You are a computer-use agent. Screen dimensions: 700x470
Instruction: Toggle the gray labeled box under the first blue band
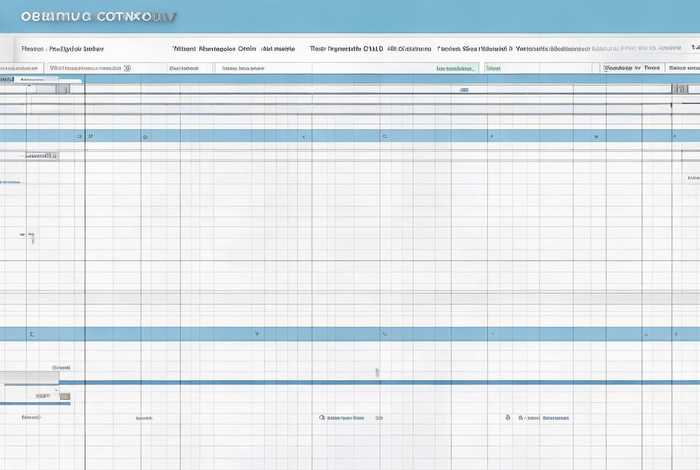(40, 156)
